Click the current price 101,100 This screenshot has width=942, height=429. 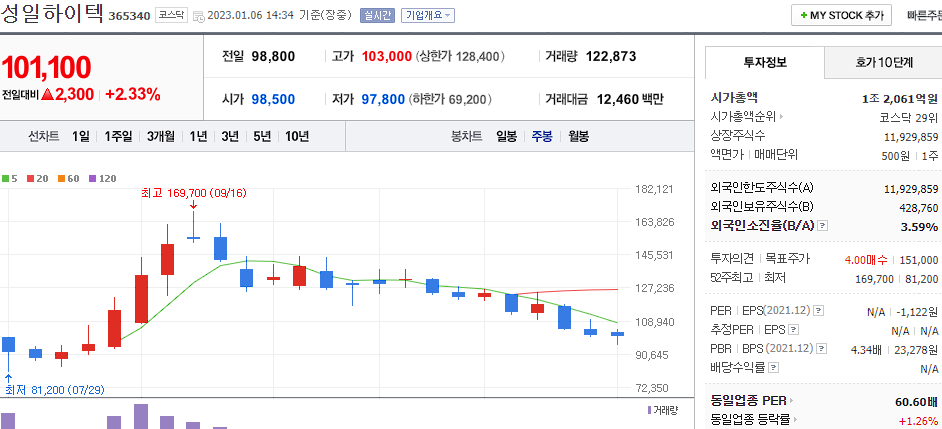tap(46, 67)
